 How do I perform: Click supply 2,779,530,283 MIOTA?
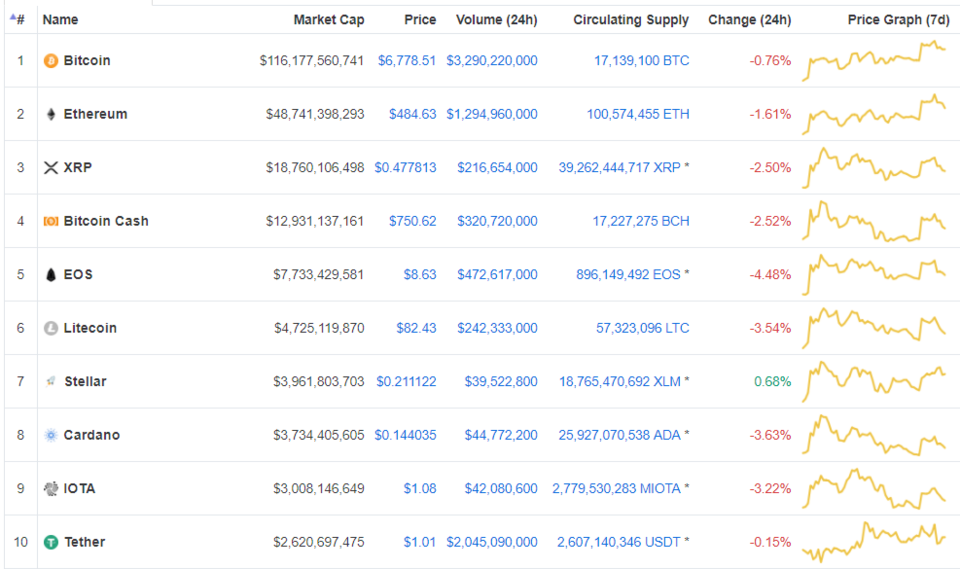[x=617, y=489]
